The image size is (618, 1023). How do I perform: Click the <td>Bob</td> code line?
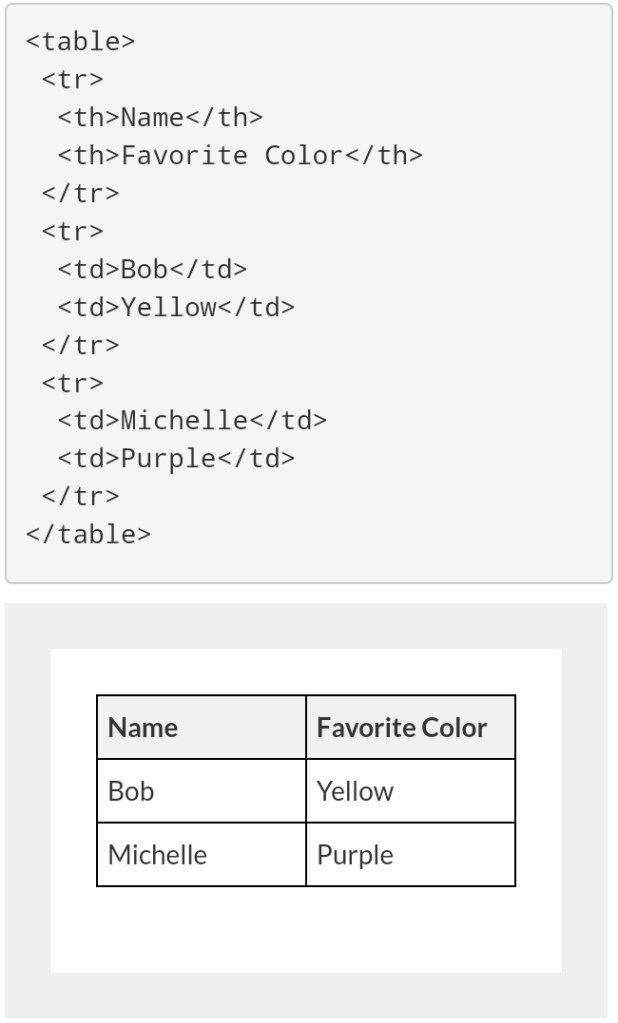(152, 269)
